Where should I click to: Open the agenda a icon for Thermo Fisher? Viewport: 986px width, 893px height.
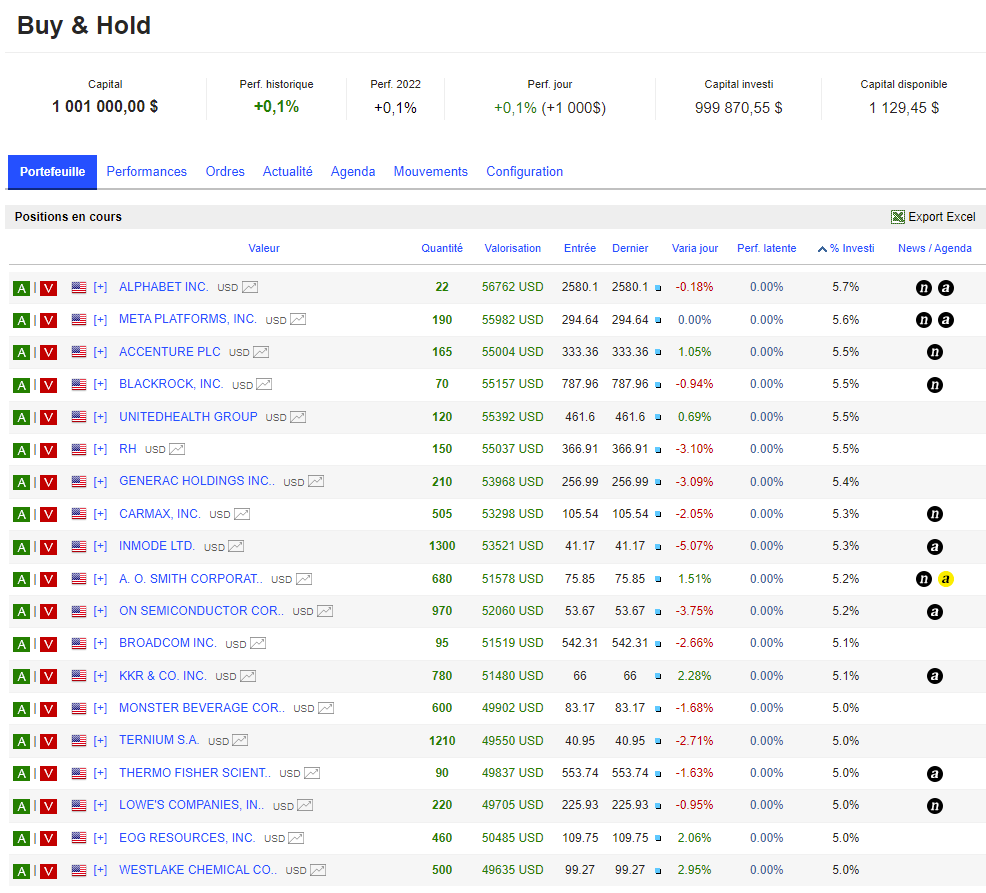click(x=935, y=774)
